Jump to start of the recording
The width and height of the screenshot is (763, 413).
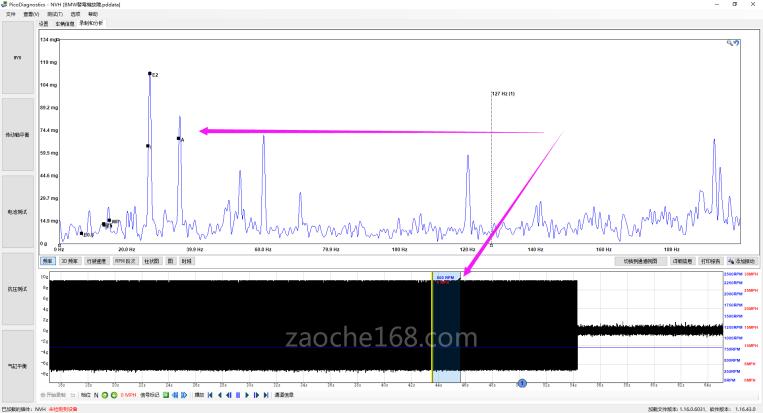pyautogui.click(x=210, y=395)
